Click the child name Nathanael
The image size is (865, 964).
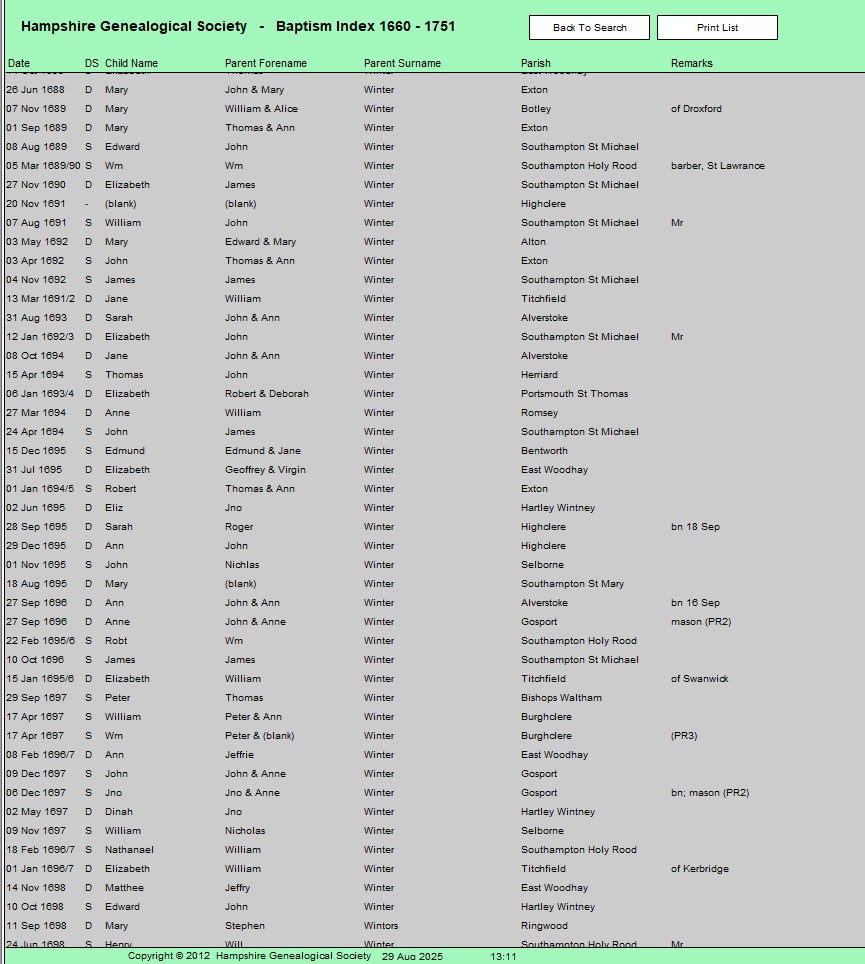tap(129, 850)
